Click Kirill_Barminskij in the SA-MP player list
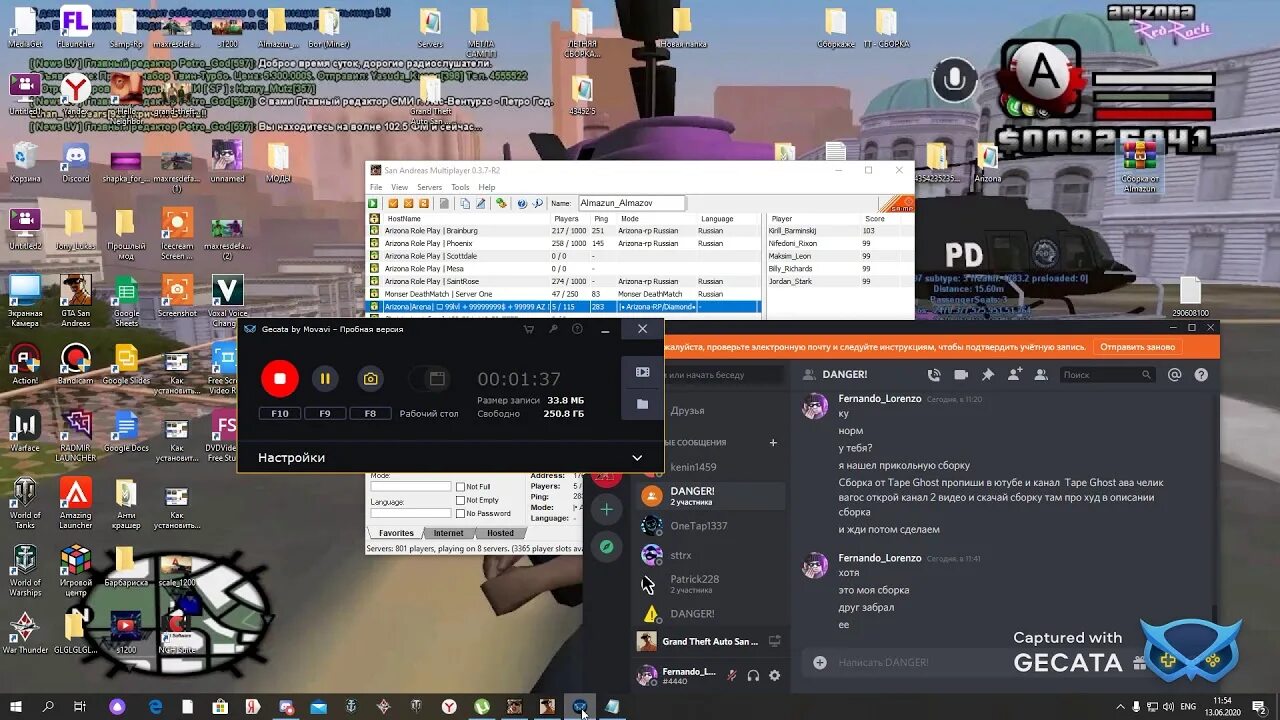The width and height of the screenshot is (1280, 720). click(x=793, y=231)
